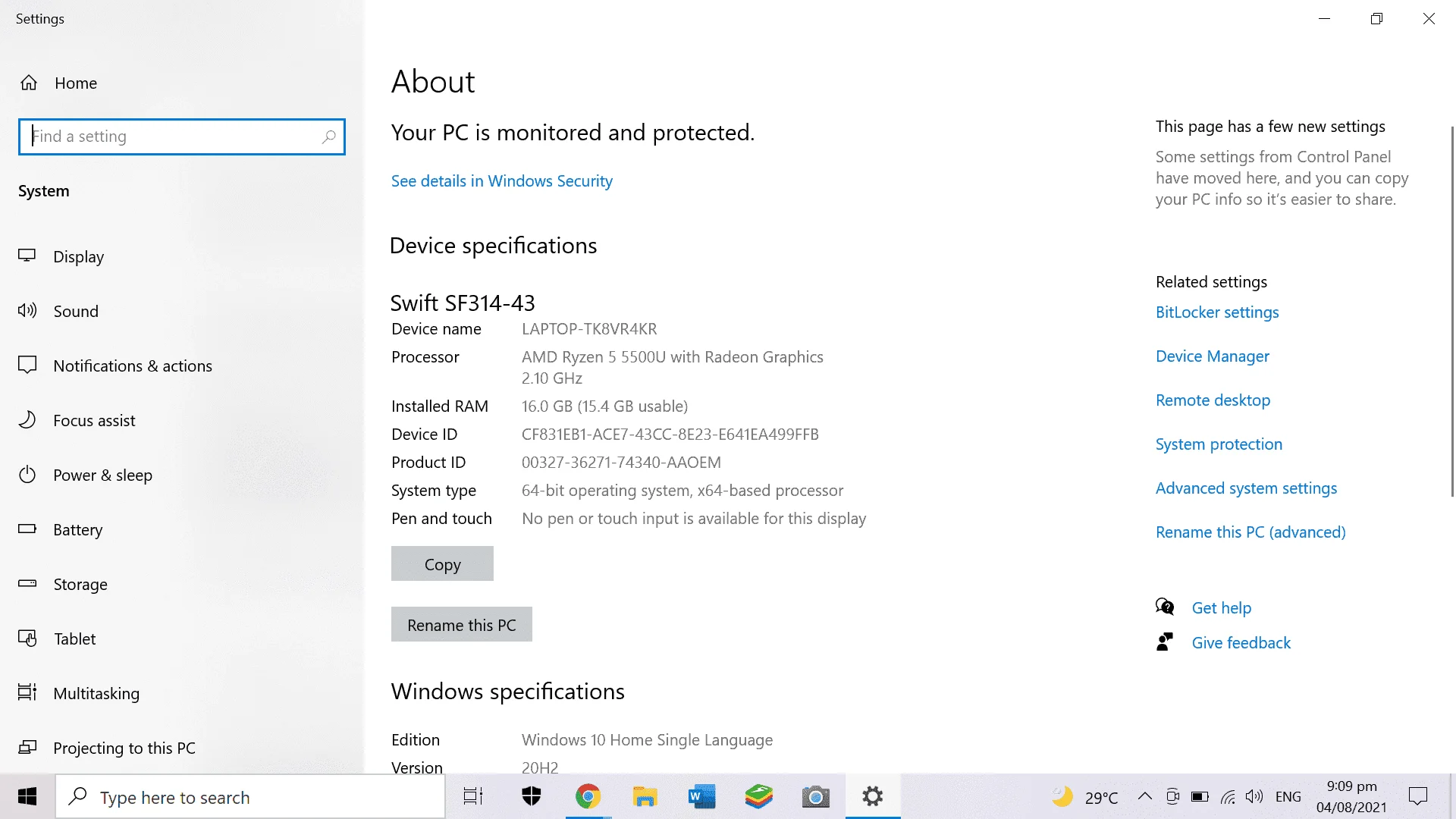Copy device specifications

442,563
